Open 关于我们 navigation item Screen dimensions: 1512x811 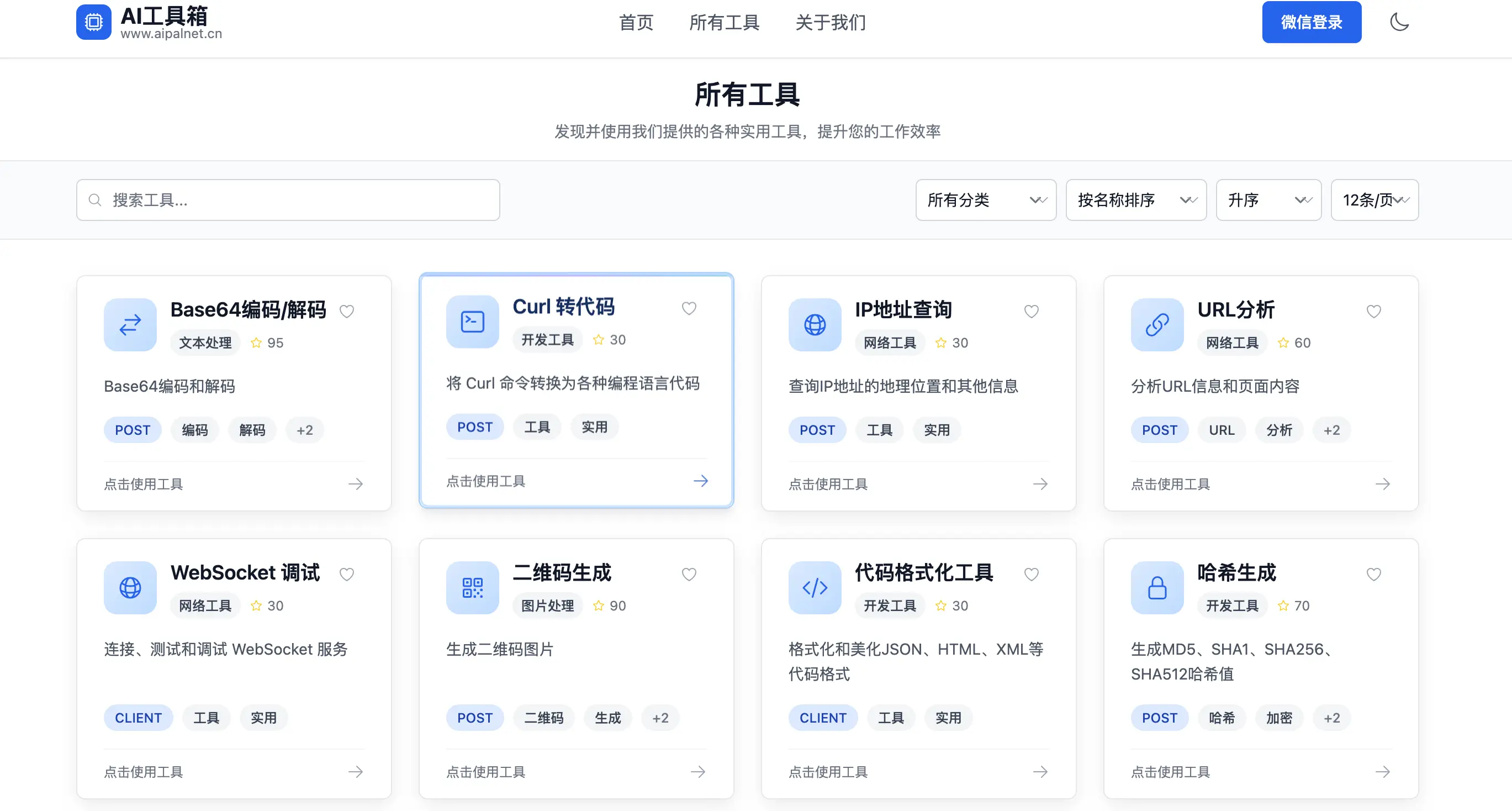click(x=830, y=22)
